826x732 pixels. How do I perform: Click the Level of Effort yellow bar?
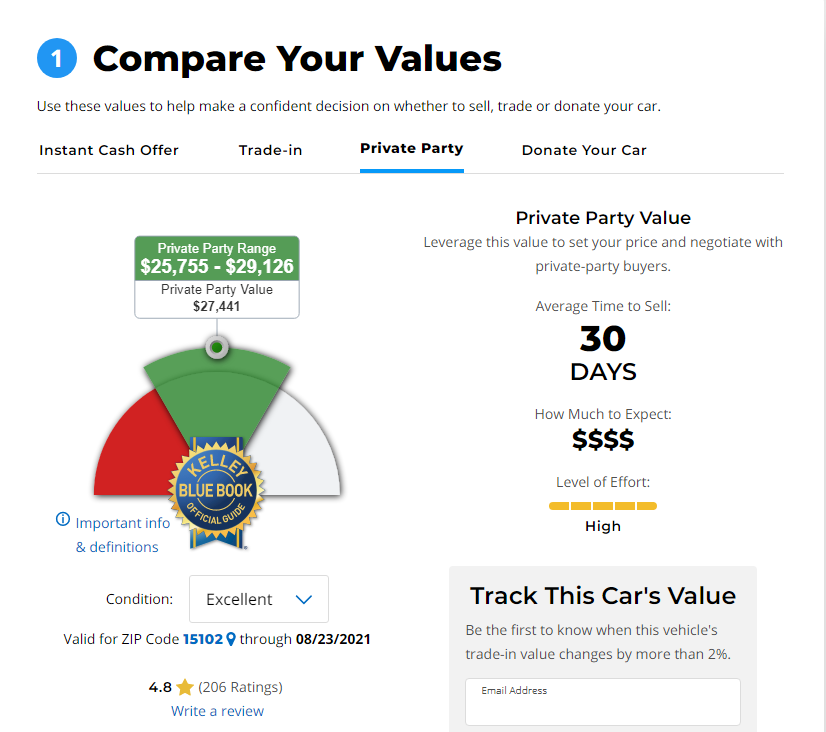coord(603,506)
